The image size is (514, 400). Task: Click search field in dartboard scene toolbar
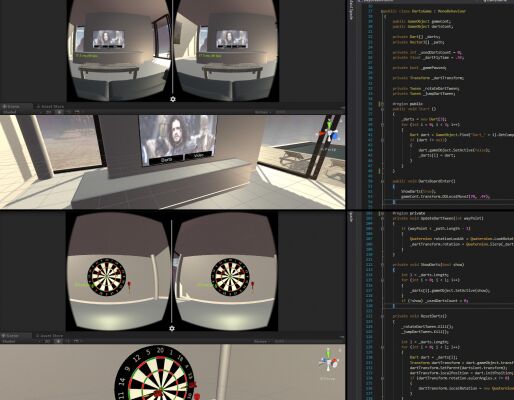click(x=308, y=341)
